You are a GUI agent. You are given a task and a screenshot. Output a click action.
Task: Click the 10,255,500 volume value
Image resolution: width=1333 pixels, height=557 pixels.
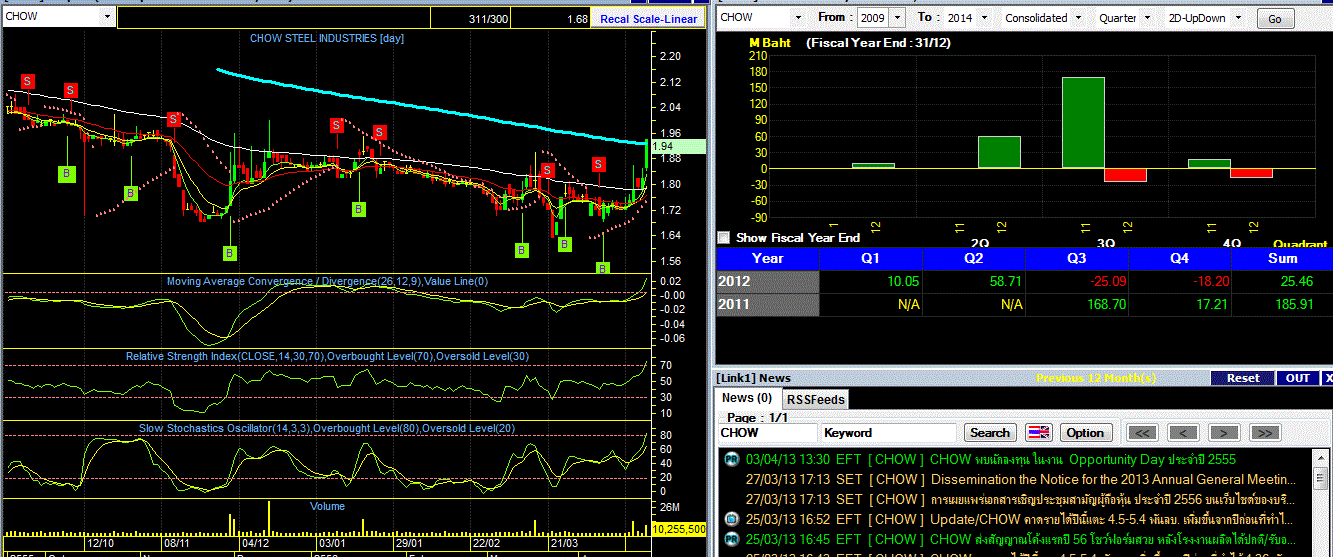coord(679,528)
